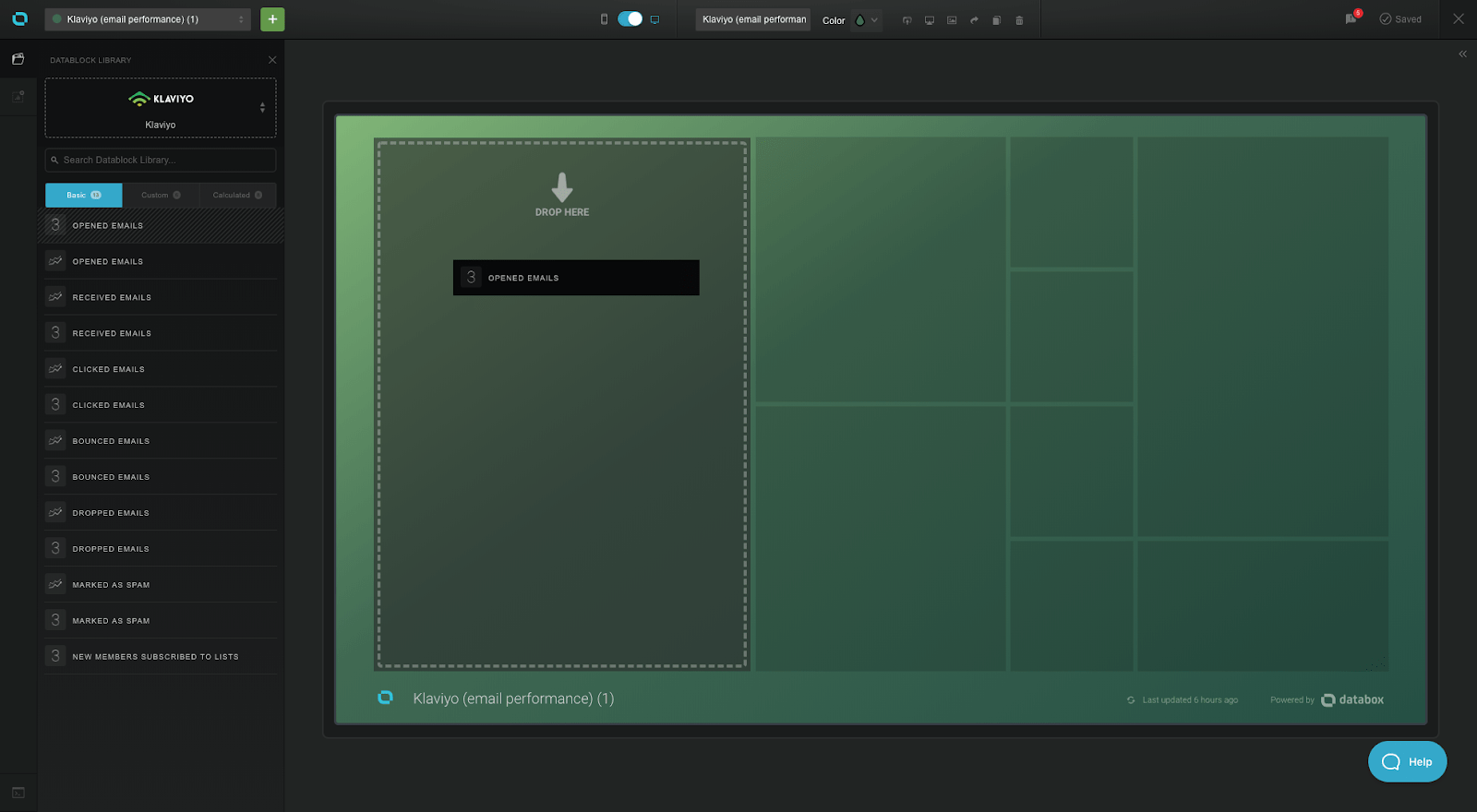Select the Basic tab
1477x812 pixels.
point(83,195)
